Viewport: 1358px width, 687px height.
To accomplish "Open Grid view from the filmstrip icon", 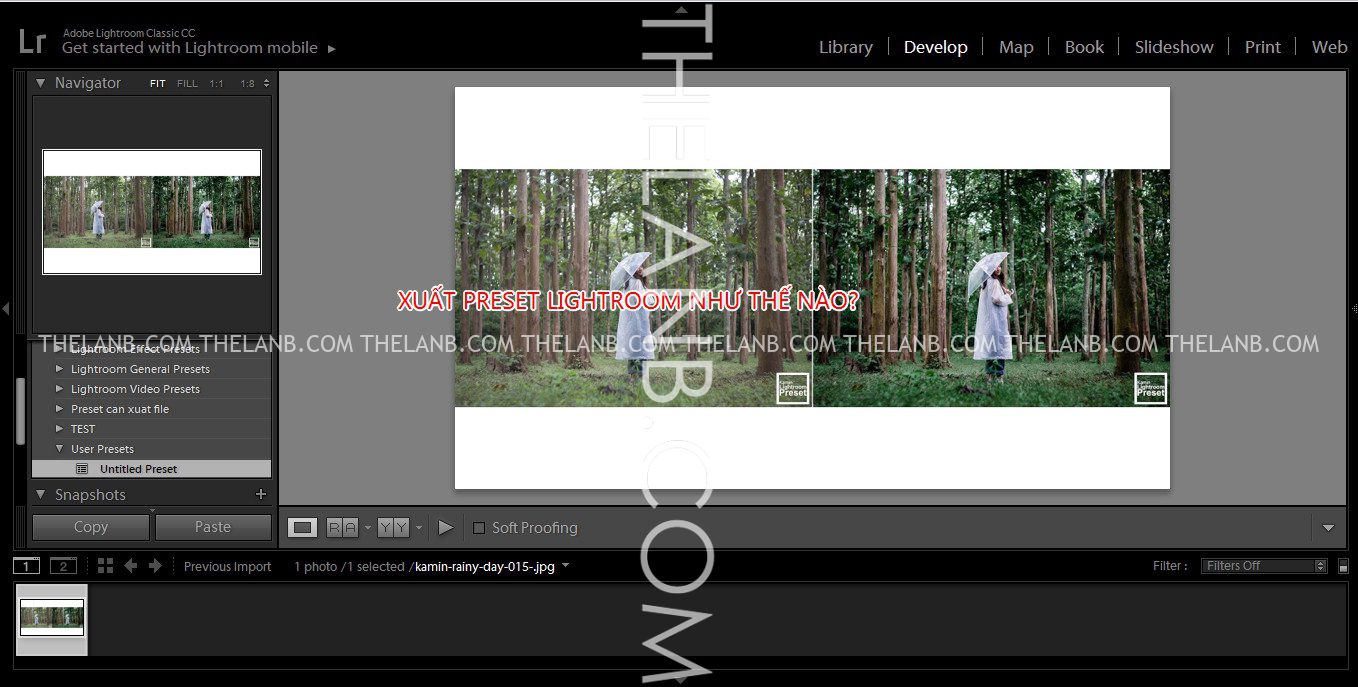I will pyautogui.click(x=105, y=566).
